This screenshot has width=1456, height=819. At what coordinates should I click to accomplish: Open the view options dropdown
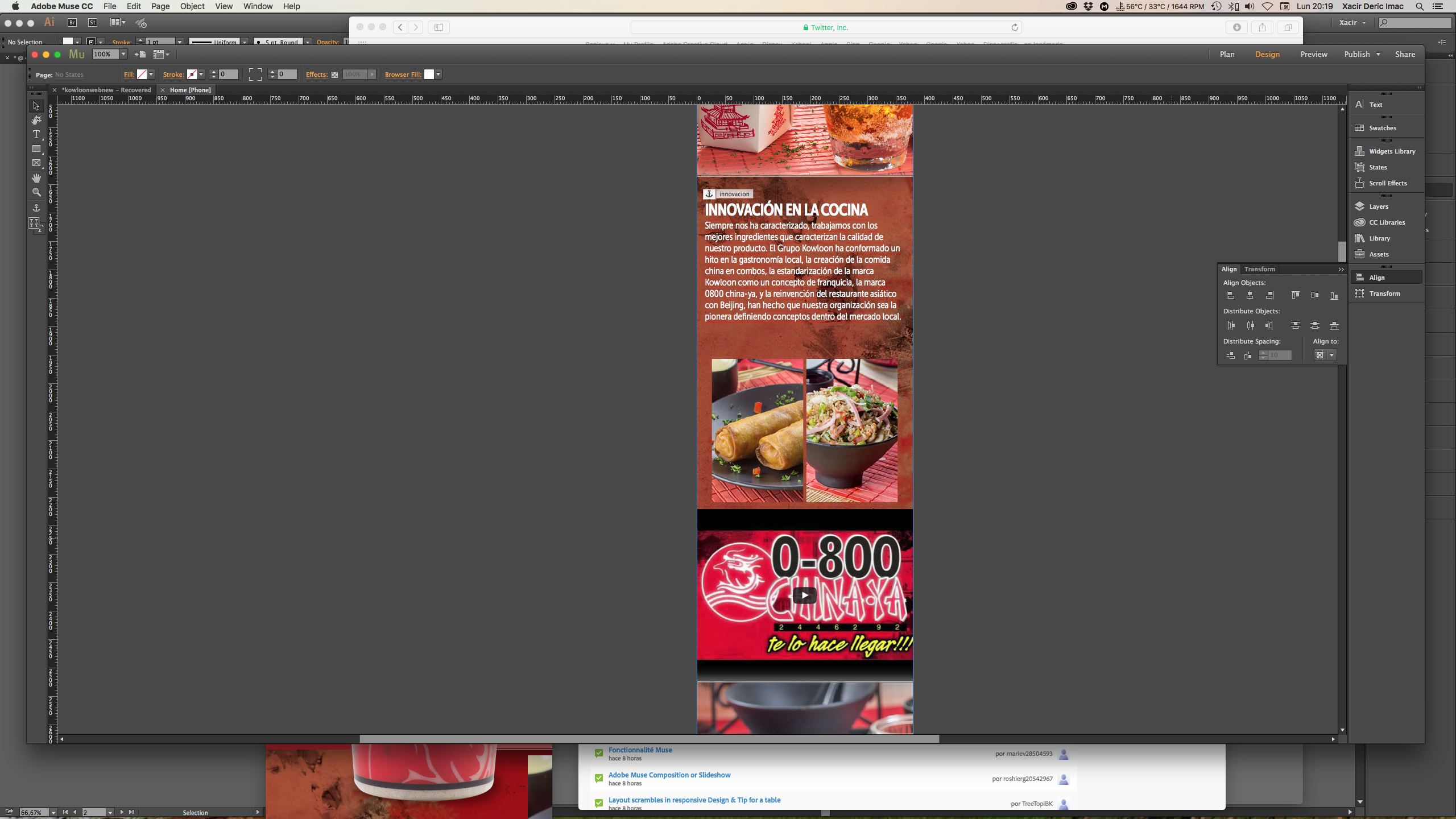tap(162, 54)
